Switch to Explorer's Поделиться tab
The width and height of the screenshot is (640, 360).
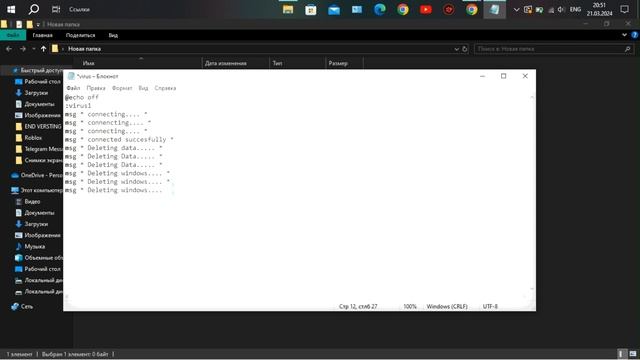coord(80,36)
